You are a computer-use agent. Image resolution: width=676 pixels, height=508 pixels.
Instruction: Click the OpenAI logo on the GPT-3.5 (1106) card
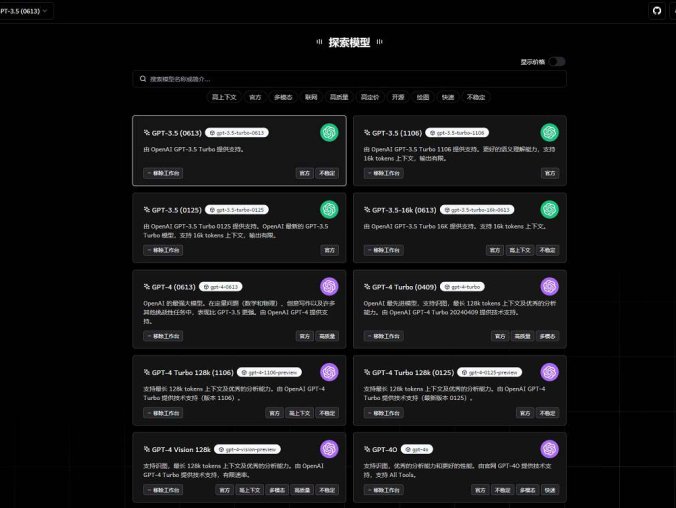pos(549,132)
